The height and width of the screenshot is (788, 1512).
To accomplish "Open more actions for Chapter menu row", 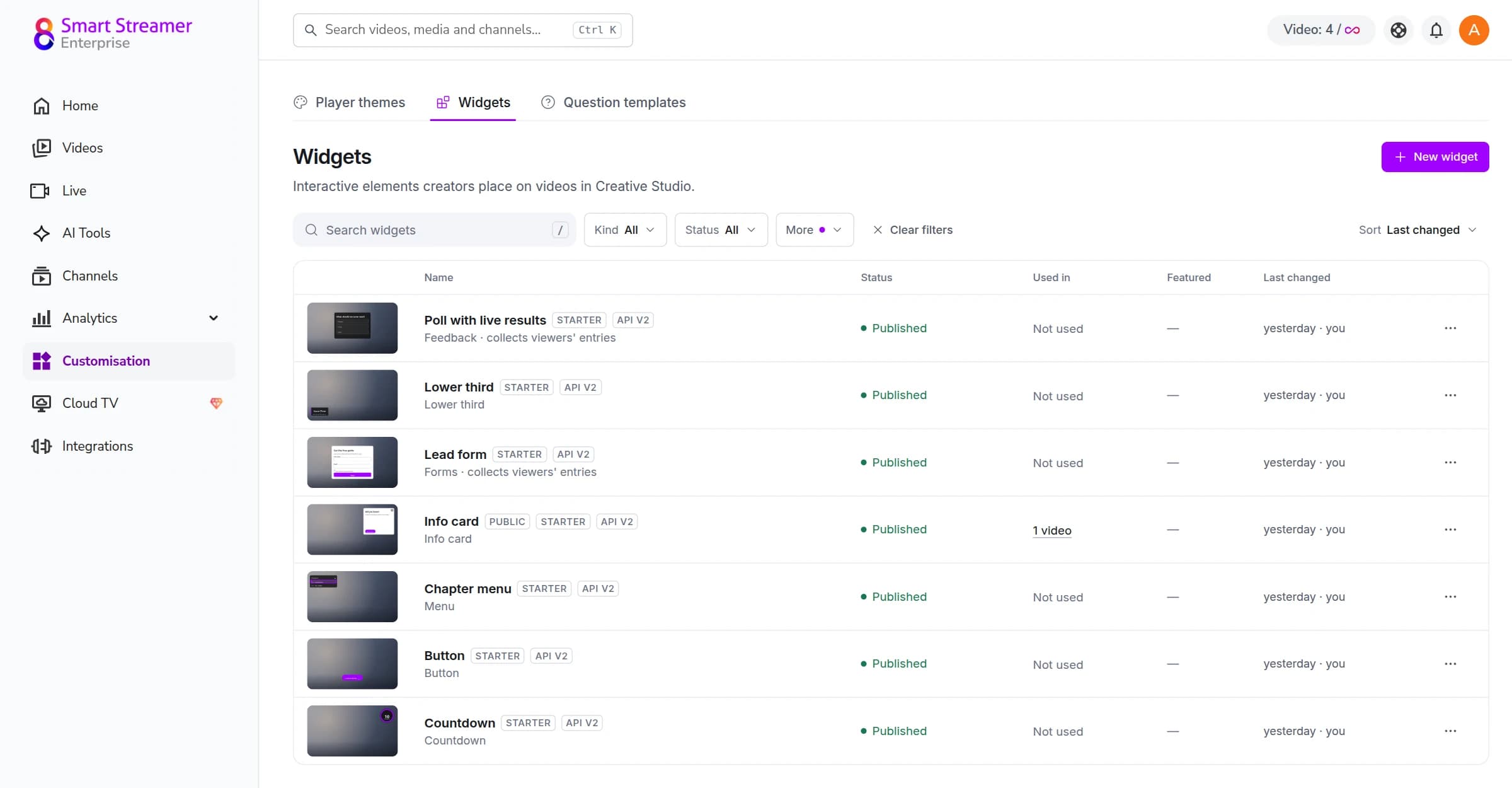I will (x=1450, y=596).
